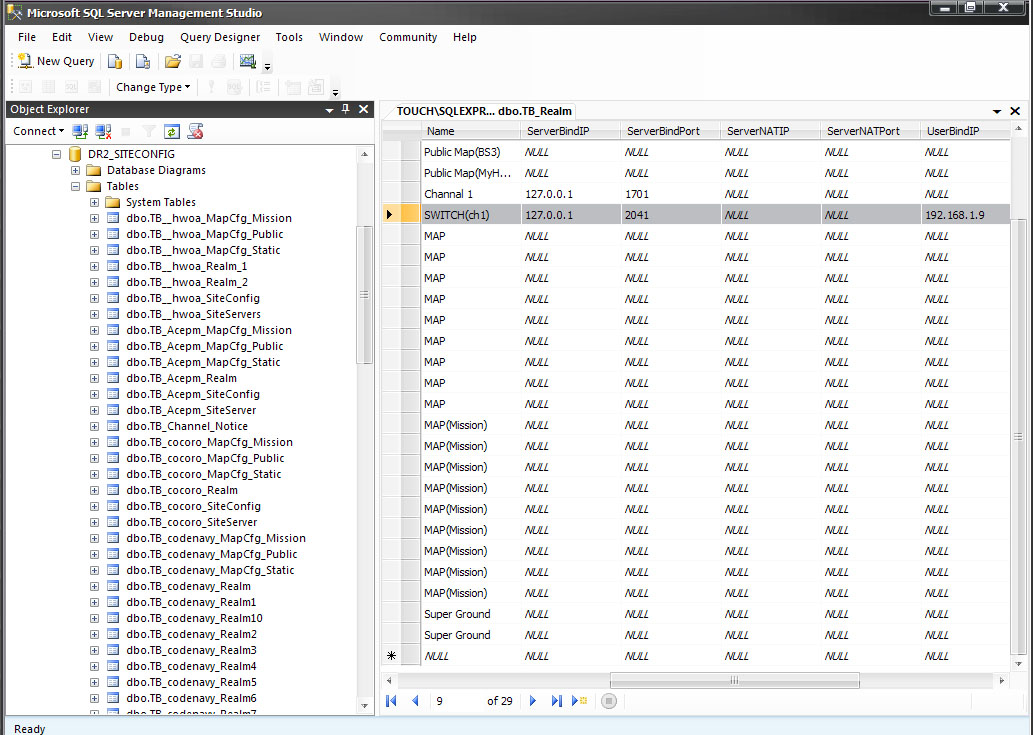This screenshot has height=735, width=1033.
Task: Pin the Object Explorer panel
Action: (346, 109)
